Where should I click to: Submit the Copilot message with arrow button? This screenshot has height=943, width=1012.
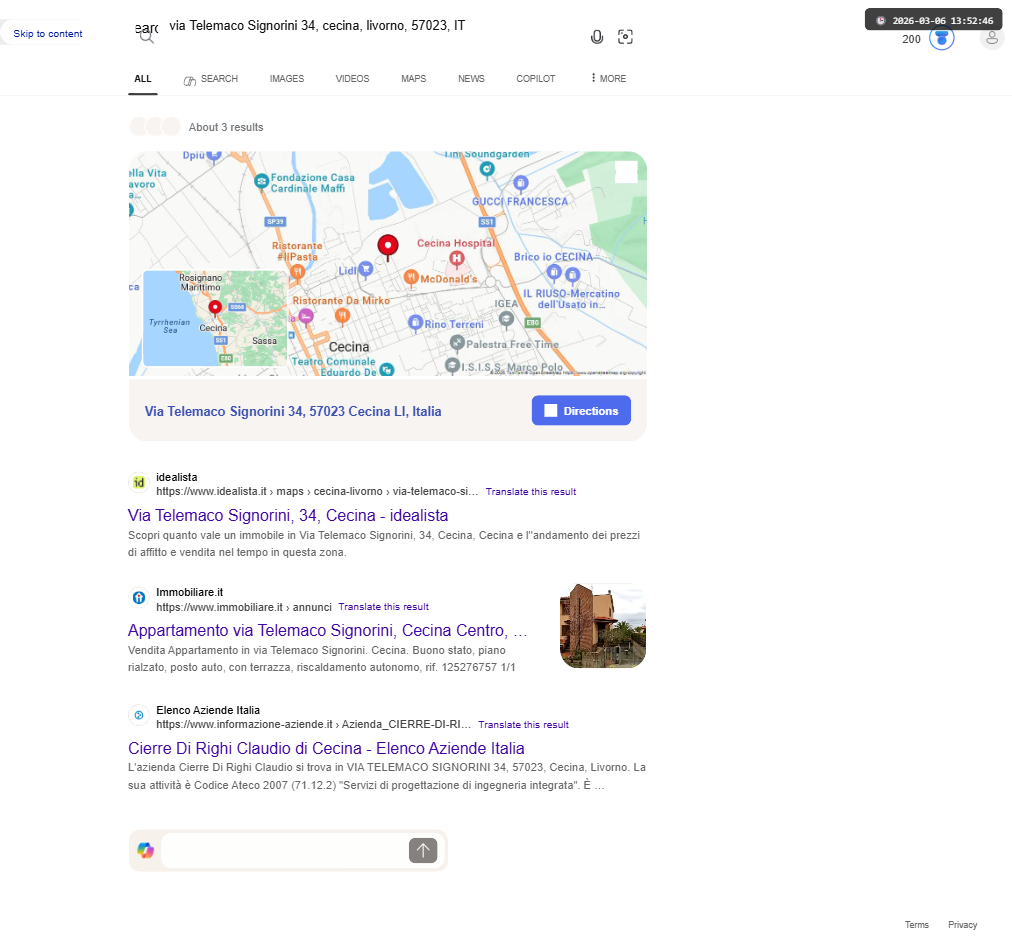tap(423, 850)
